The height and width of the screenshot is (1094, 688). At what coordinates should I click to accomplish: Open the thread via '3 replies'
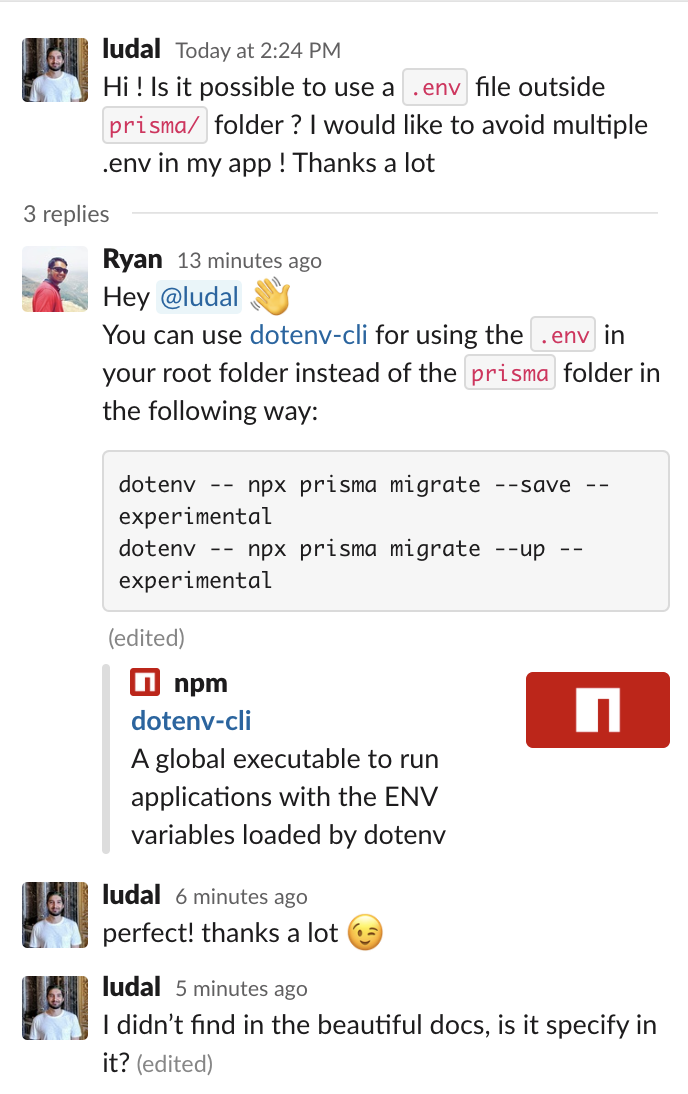pyautogui.click(x=66, y=214)
